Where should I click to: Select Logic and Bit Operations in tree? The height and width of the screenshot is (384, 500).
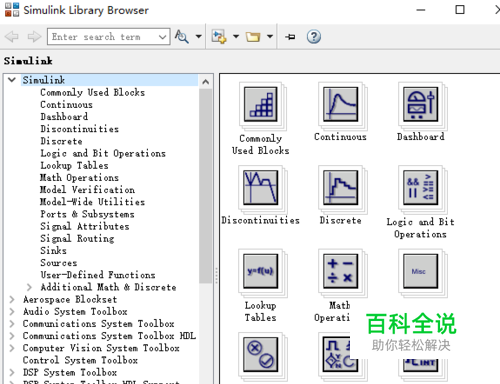point(103,153)
